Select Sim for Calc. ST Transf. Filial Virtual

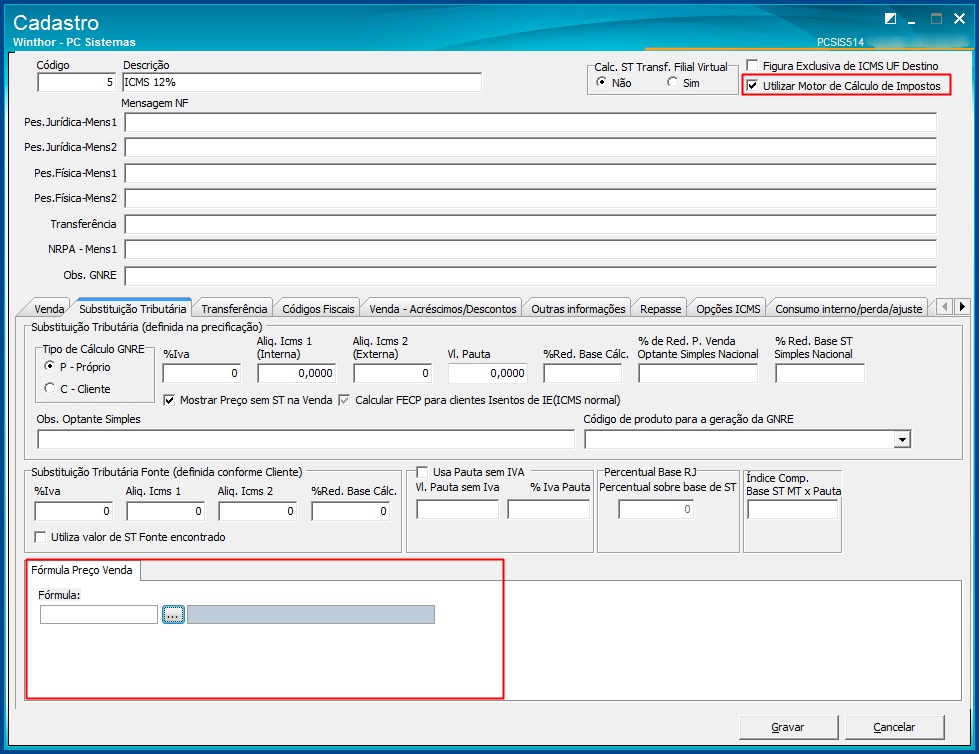672,82
